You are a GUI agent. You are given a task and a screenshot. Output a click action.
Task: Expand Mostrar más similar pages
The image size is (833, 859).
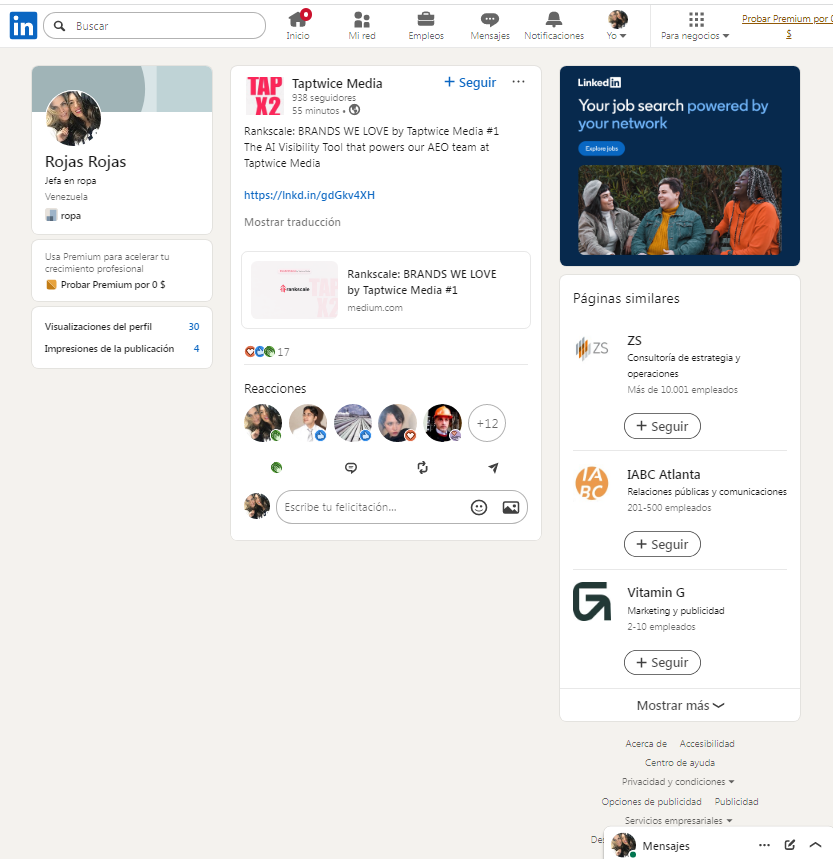coord(680,706)
